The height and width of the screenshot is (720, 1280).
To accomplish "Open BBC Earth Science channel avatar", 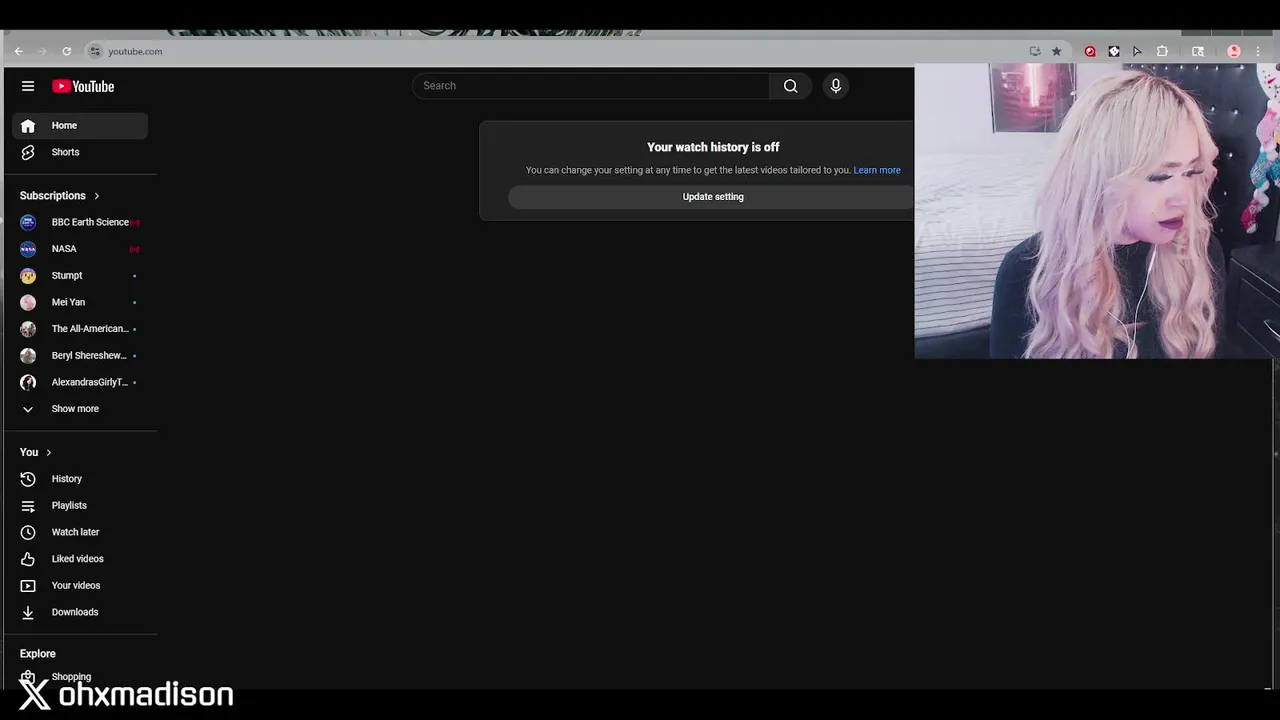I will point(28,222).
